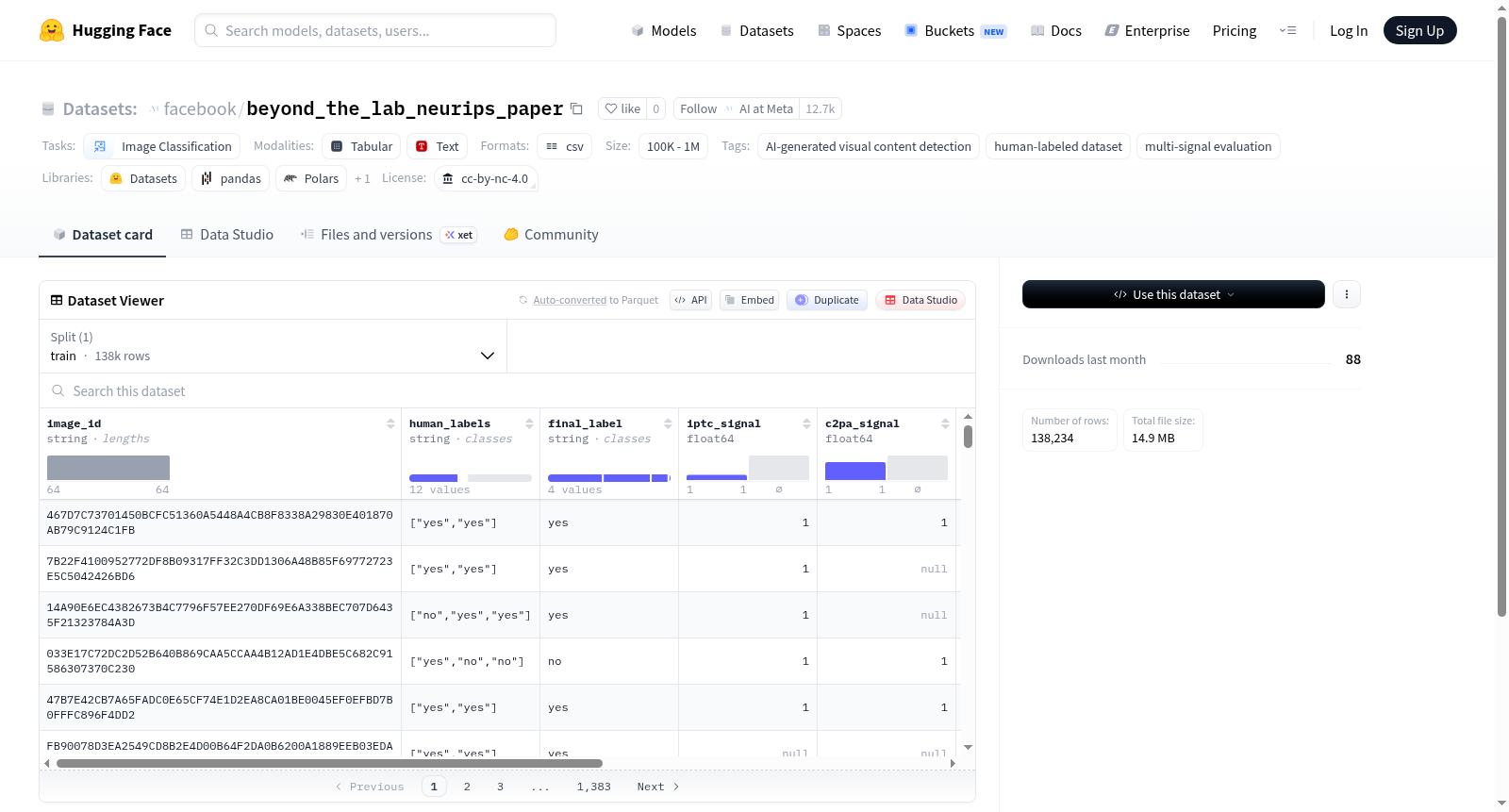
Task: Show the +1 more libraries
Action: point(362,178)
